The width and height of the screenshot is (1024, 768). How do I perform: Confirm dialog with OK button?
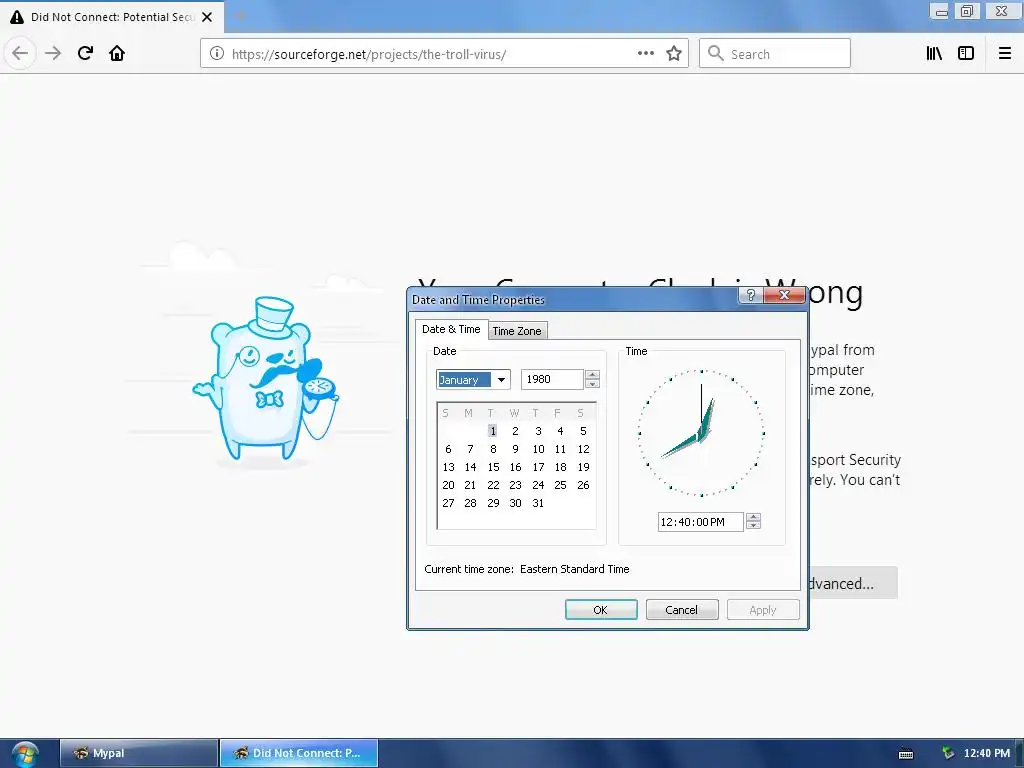tap(601, 610)
